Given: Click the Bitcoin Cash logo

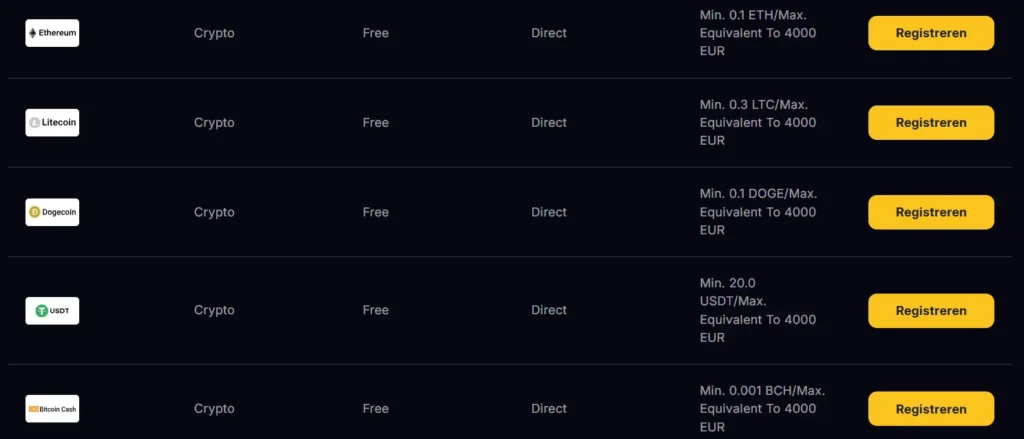Looking at the screenshot, I should pyautogui.click(x=52, y=409).
